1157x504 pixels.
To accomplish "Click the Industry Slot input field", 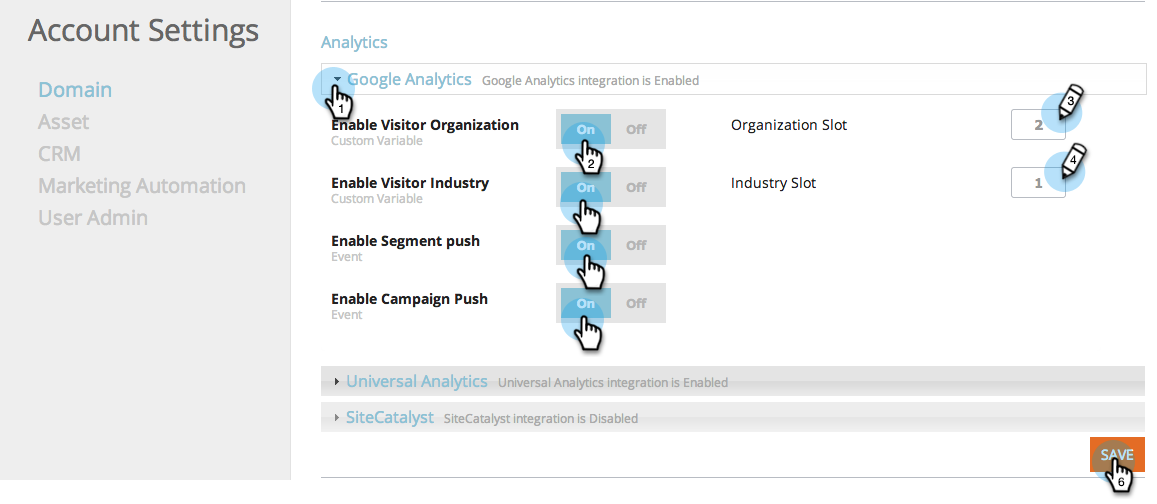I will pyautogui.click(x=1038, y=183).
